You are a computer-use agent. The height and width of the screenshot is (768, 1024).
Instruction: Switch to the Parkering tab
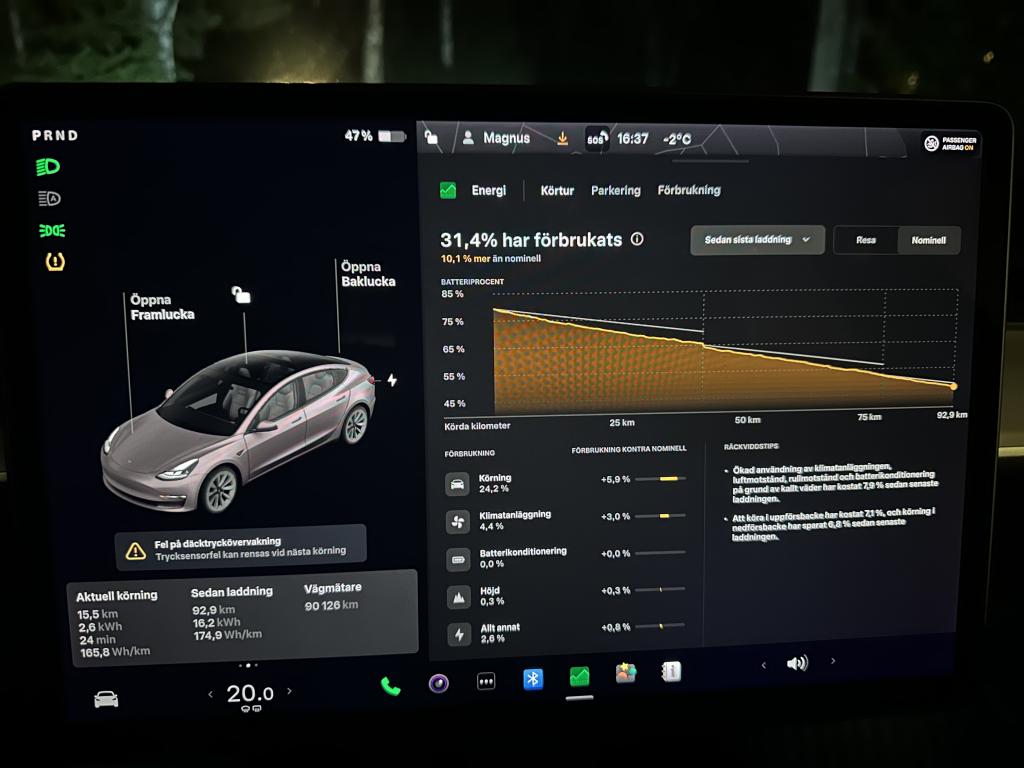615,190
